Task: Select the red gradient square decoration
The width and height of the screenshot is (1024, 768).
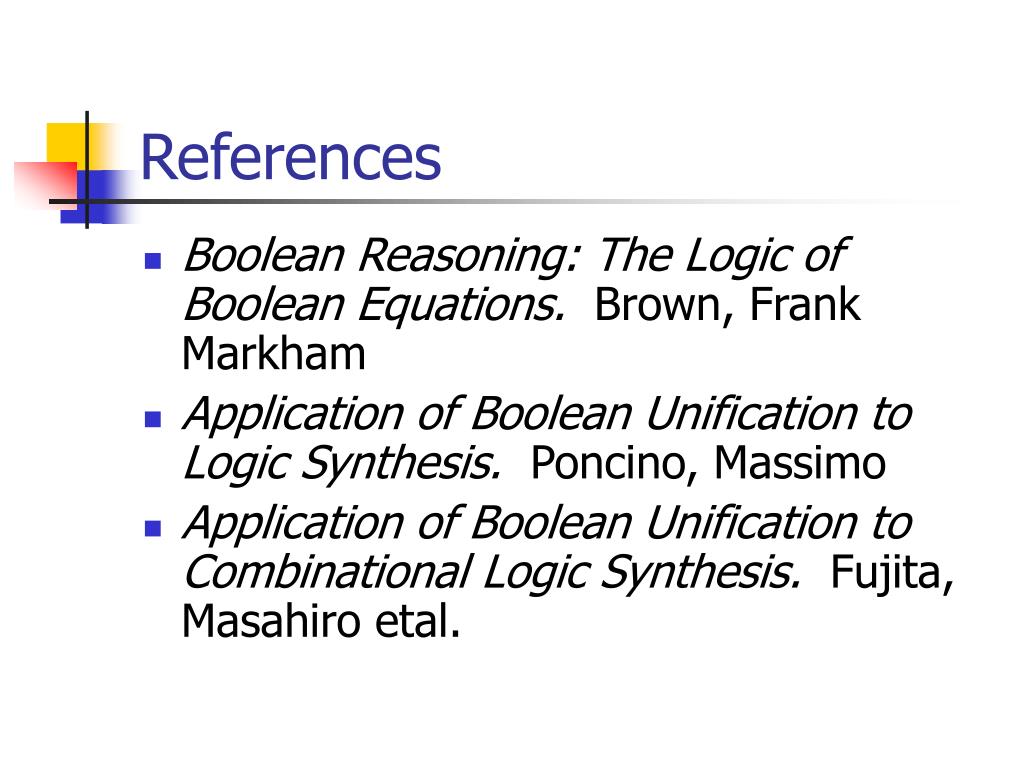Action: click(46, 185)
